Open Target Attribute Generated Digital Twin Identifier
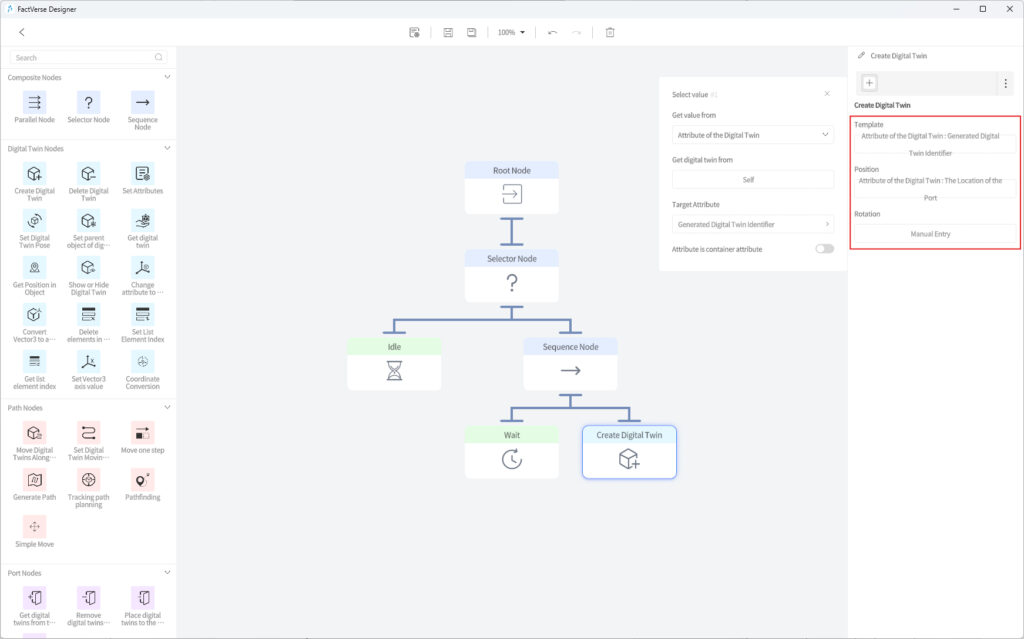 tap(753, 225)
